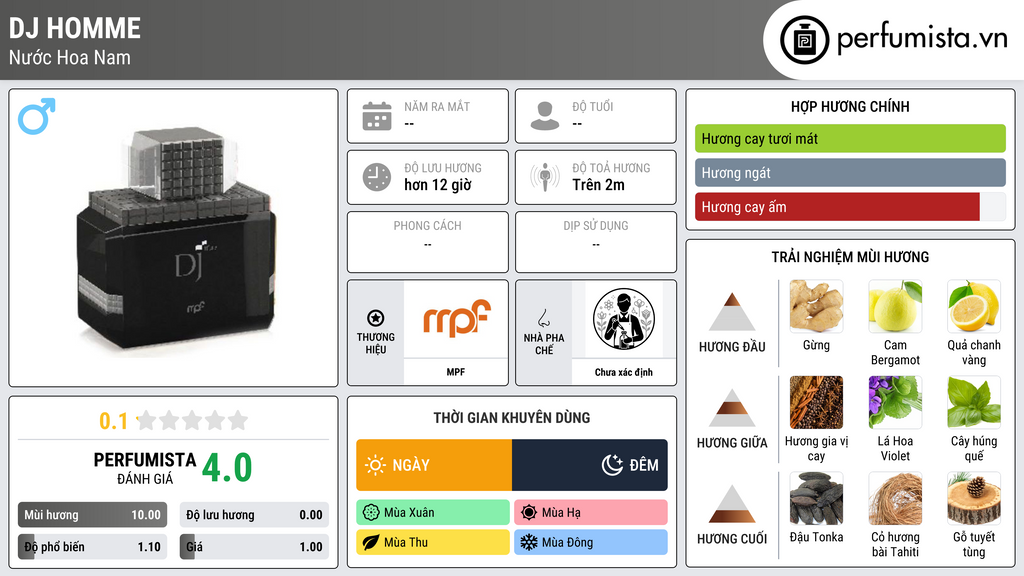Click the Độ tuổi label
The image size is (1024, 576).
point(593,106)
